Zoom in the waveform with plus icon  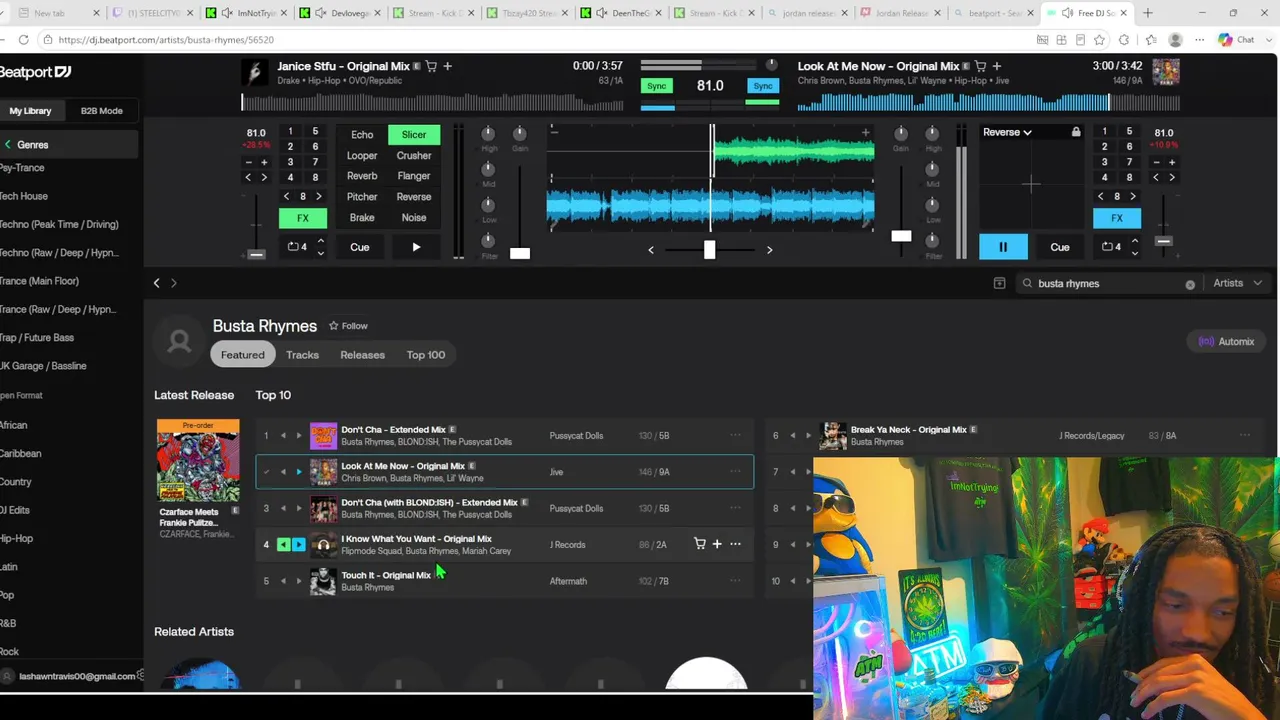click(x=866, y=132)
